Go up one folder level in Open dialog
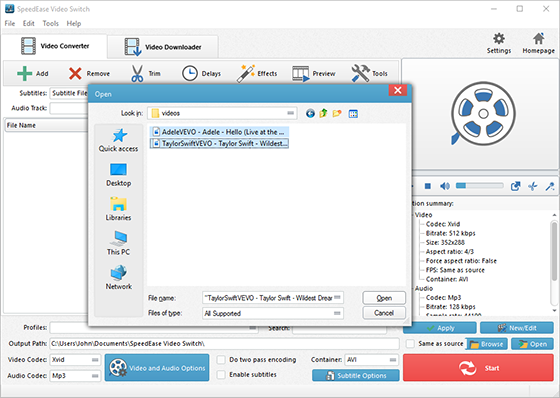Image resolution: width=560 pixels, height=398 pixels. coord(323,114)
